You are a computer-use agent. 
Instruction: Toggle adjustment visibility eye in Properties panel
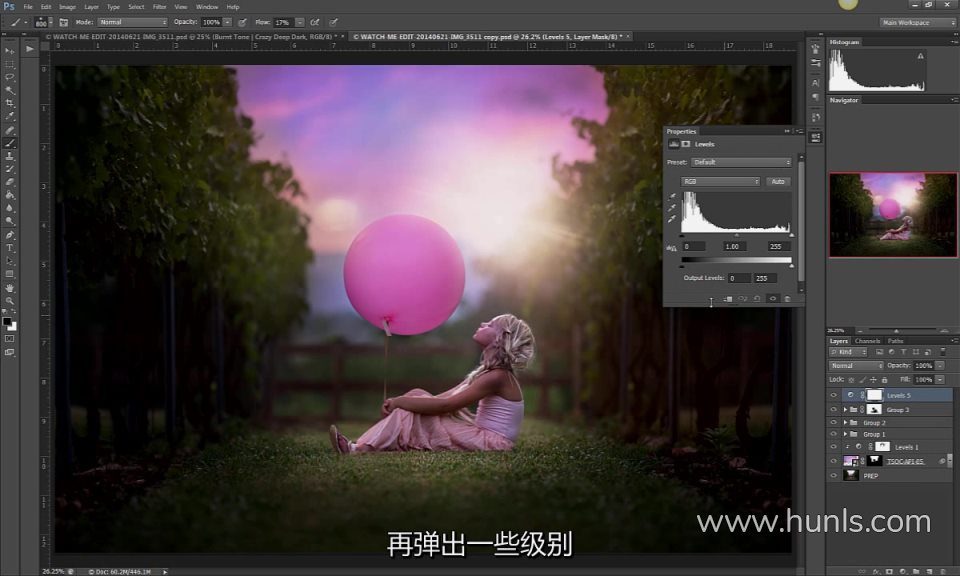tap(773, 299)
